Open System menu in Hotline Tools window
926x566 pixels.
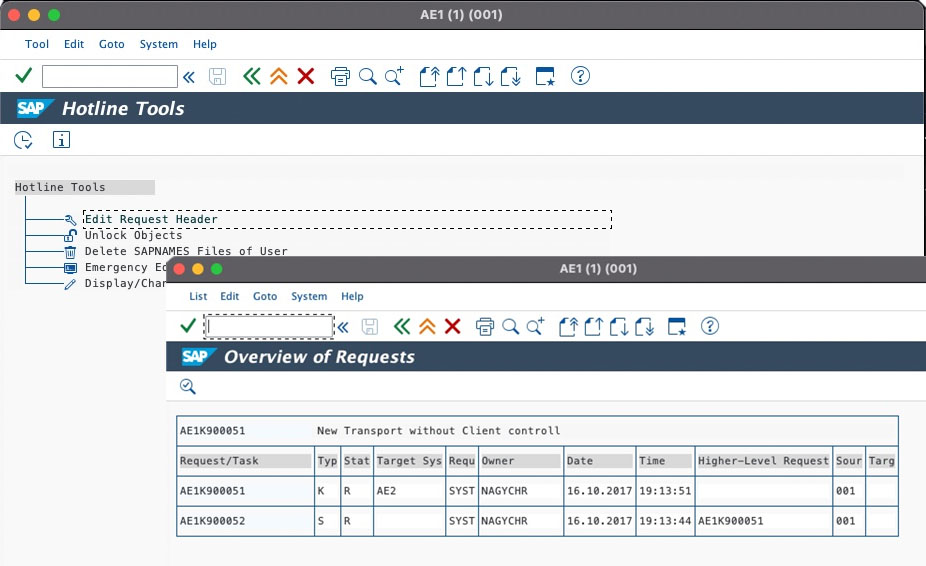pyautogui.click(x=158, y=44)
